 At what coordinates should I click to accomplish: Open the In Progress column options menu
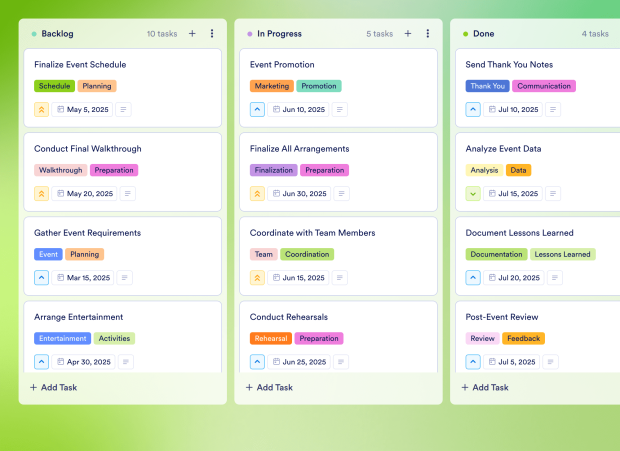428,33
